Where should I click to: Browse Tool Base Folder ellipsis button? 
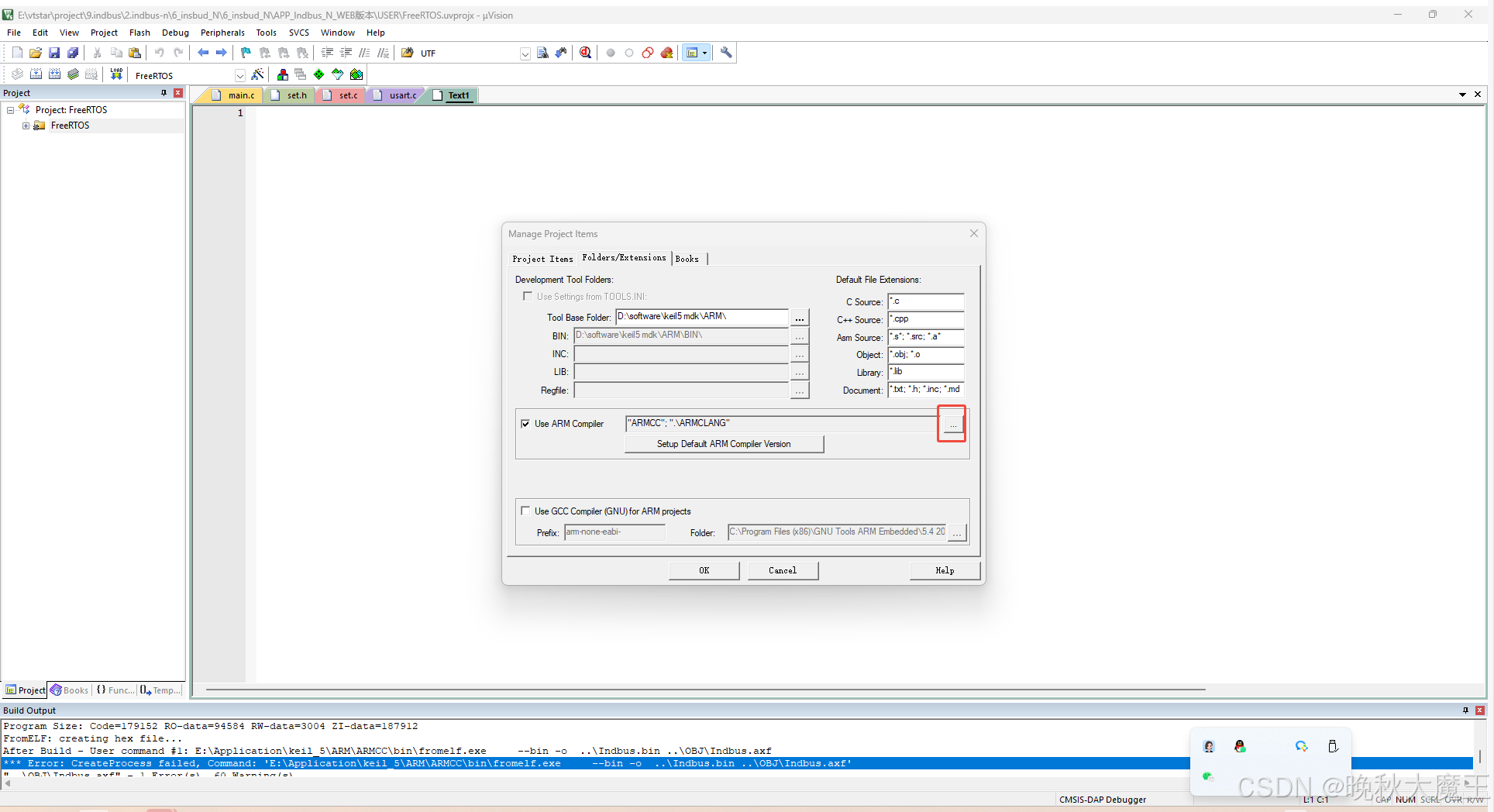tap(799, 318)
